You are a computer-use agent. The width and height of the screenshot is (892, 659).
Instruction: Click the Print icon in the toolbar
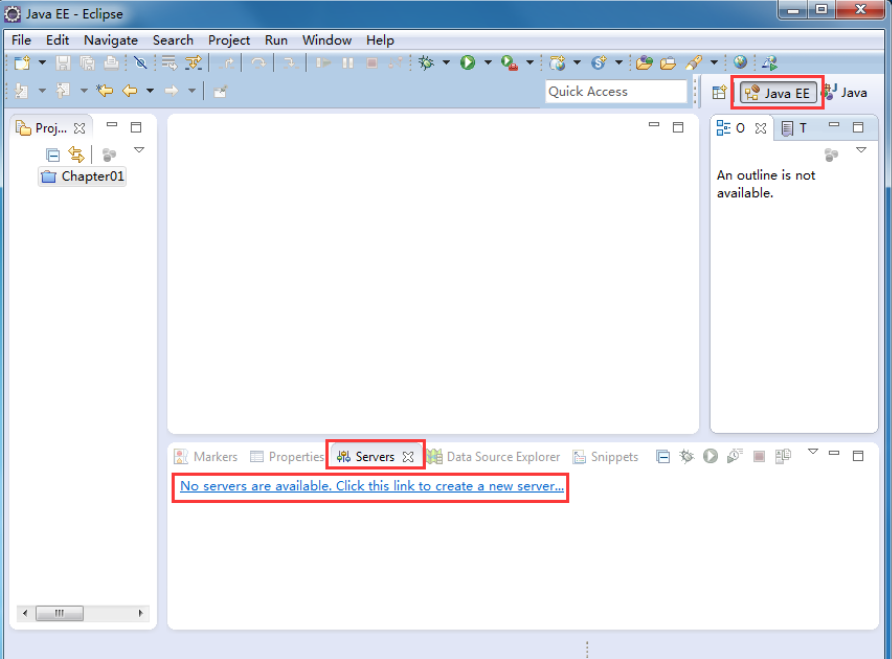tap(111, 63)
